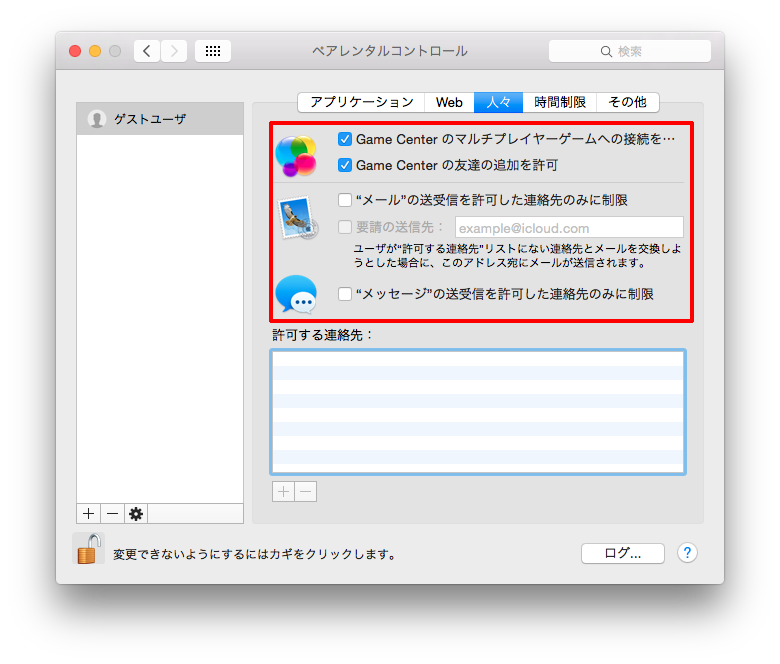Viewport: 780px width, 664px height.
Task: Click the guest user avatar icon
Action: [x=97, y=119]
